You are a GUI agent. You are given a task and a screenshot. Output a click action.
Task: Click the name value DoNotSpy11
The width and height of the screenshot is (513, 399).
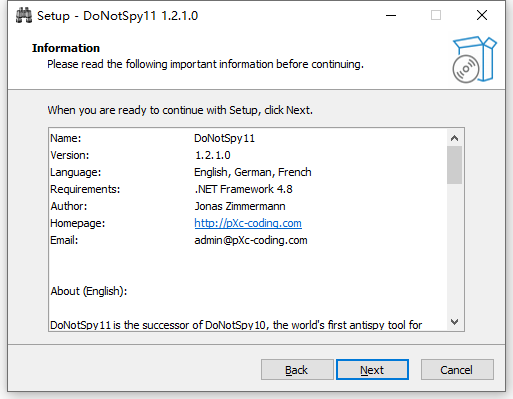pyautogui.click(x=224, y=138)
